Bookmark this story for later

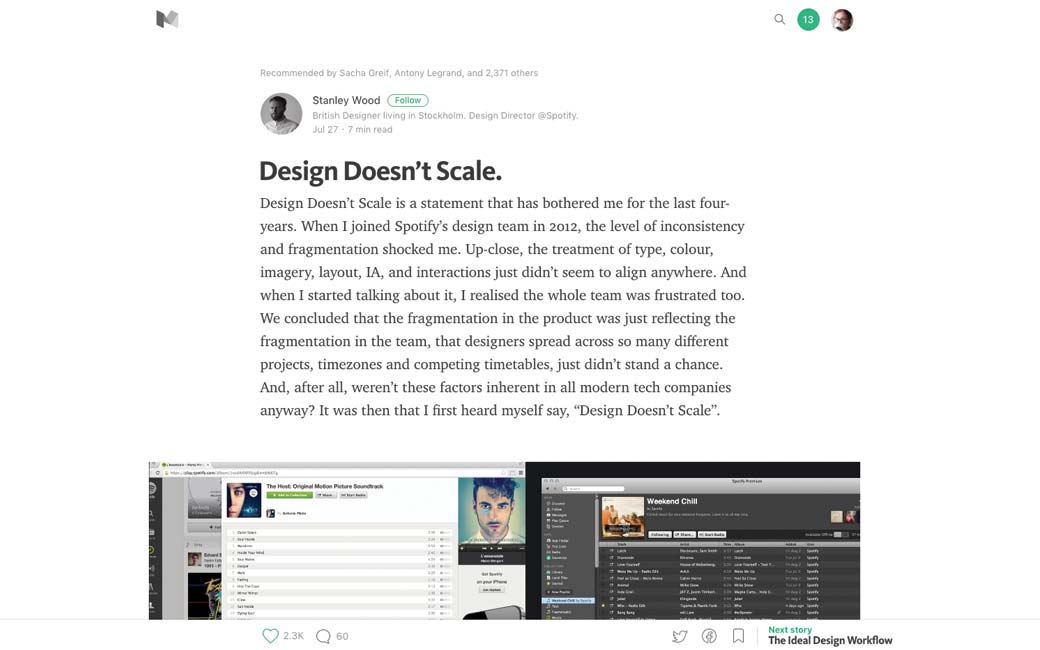(738, 636)
